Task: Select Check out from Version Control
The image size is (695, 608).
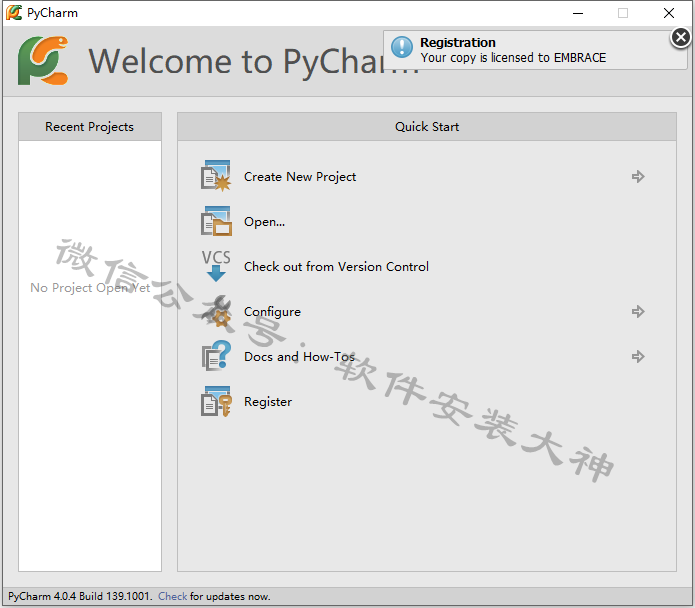Action: point(336,266)
